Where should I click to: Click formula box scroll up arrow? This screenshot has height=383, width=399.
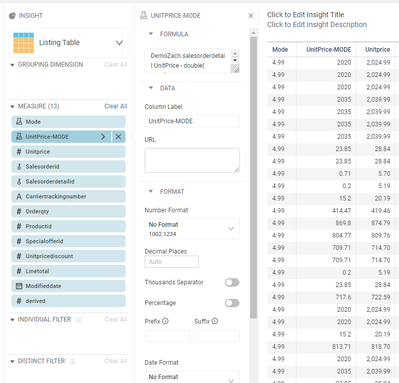click(x=235, y=54)
